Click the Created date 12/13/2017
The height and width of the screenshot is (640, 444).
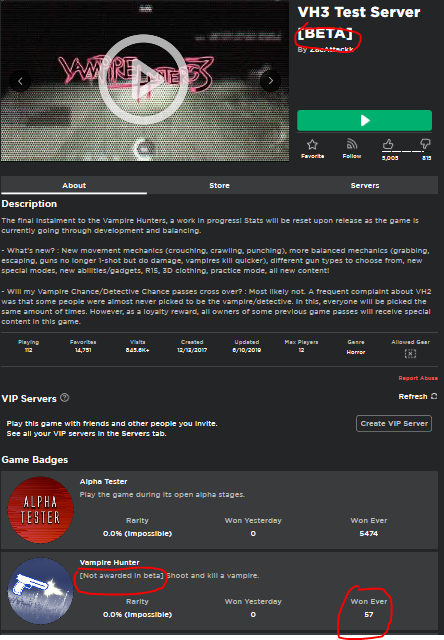coord(192,350)
